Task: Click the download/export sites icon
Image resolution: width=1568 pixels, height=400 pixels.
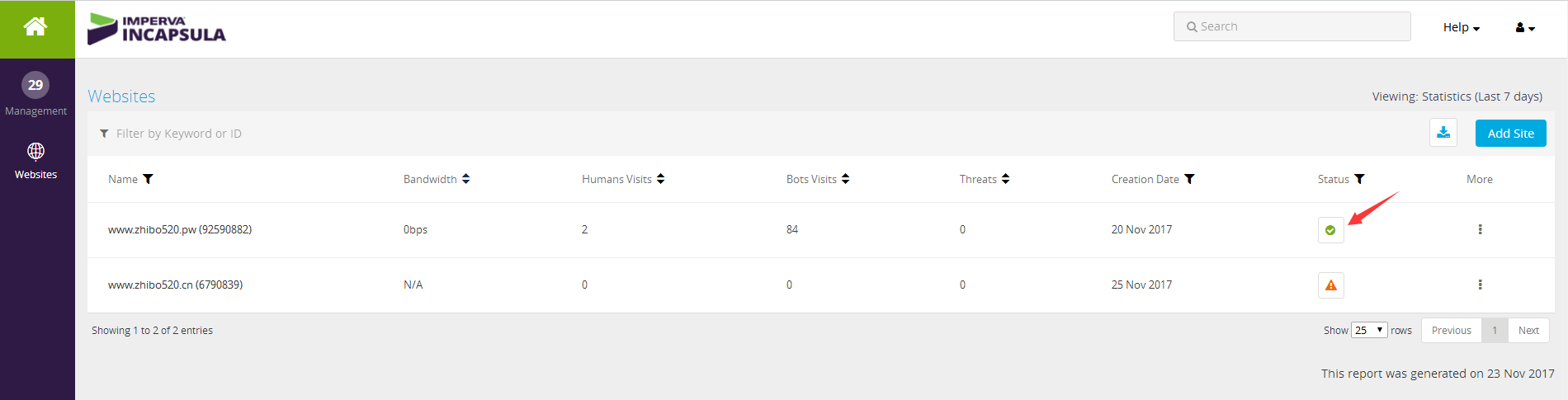Action: (x=1443, y=133)
